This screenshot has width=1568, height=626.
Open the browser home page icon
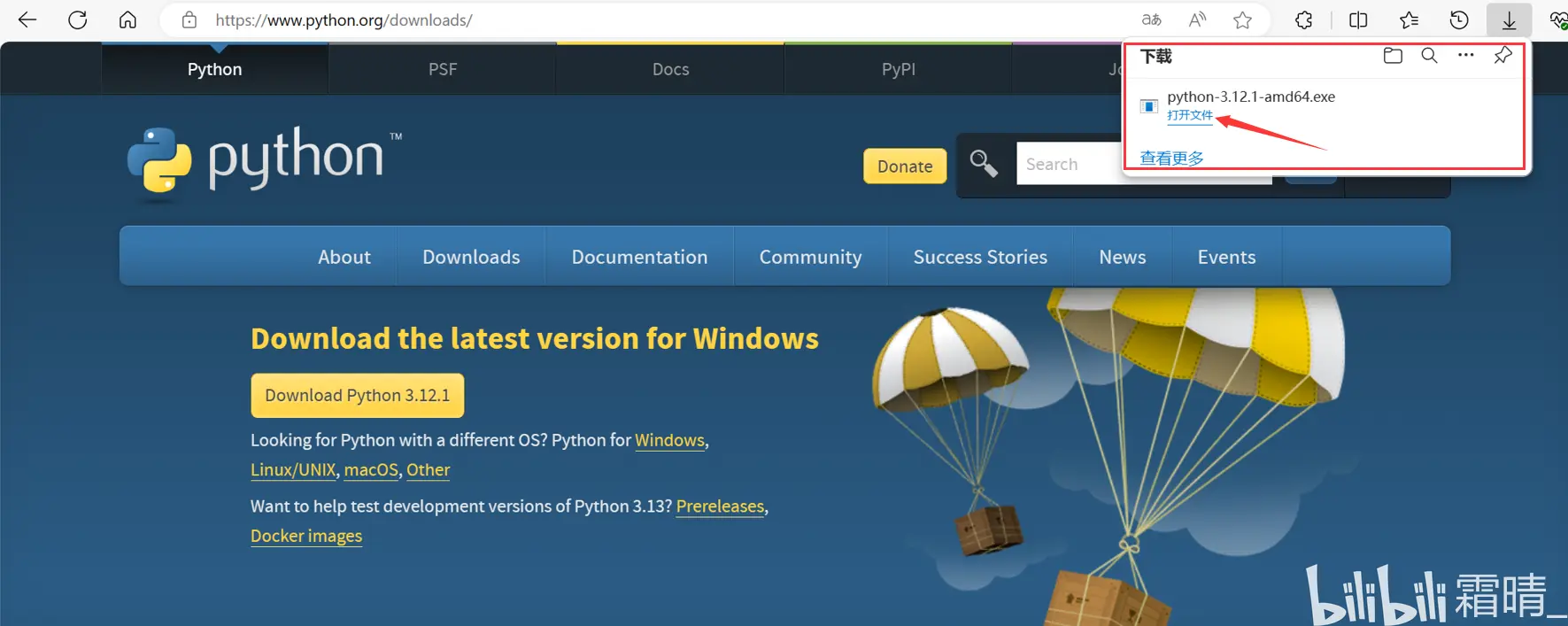click(x=127, y=19)
